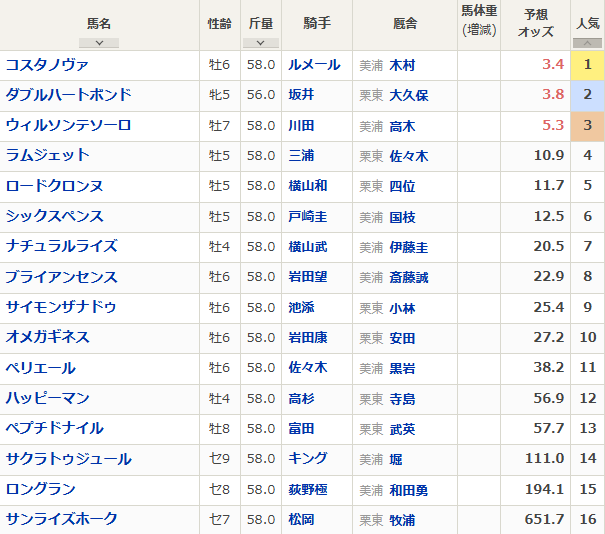Screen dimensions: 605x534
Task: Open jockey キング's page
Action: (x=306, y=459)
